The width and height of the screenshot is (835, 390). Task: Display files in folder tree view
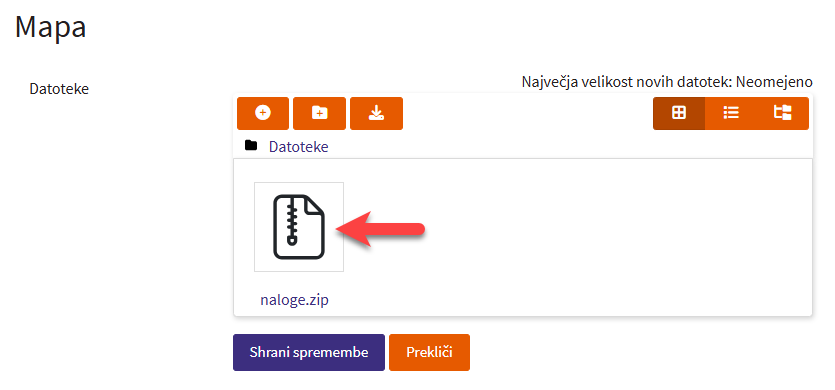[782, 113]
